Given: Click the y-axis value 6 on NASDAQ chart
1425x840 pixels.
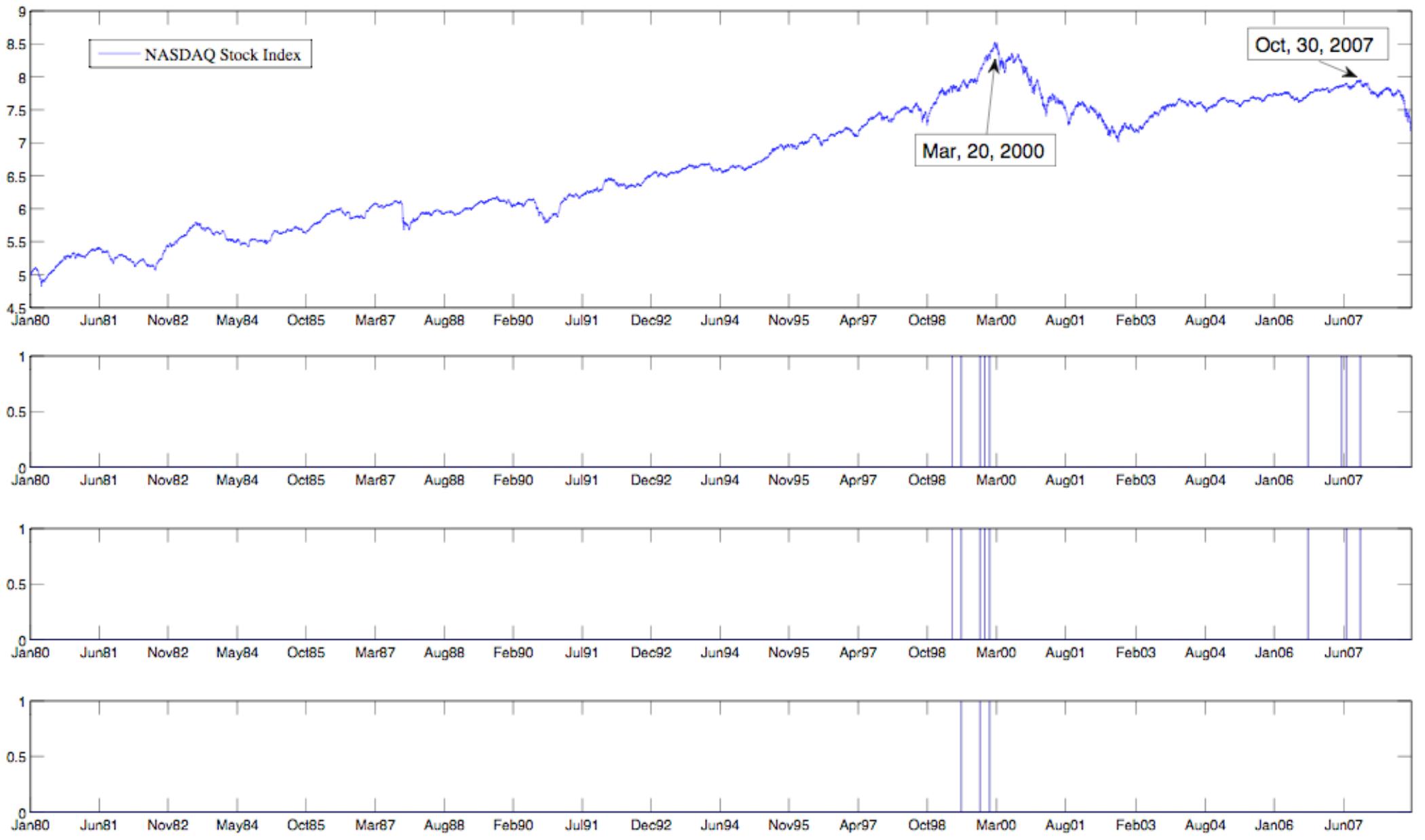Looking at the screenshot, I should 22,210.
